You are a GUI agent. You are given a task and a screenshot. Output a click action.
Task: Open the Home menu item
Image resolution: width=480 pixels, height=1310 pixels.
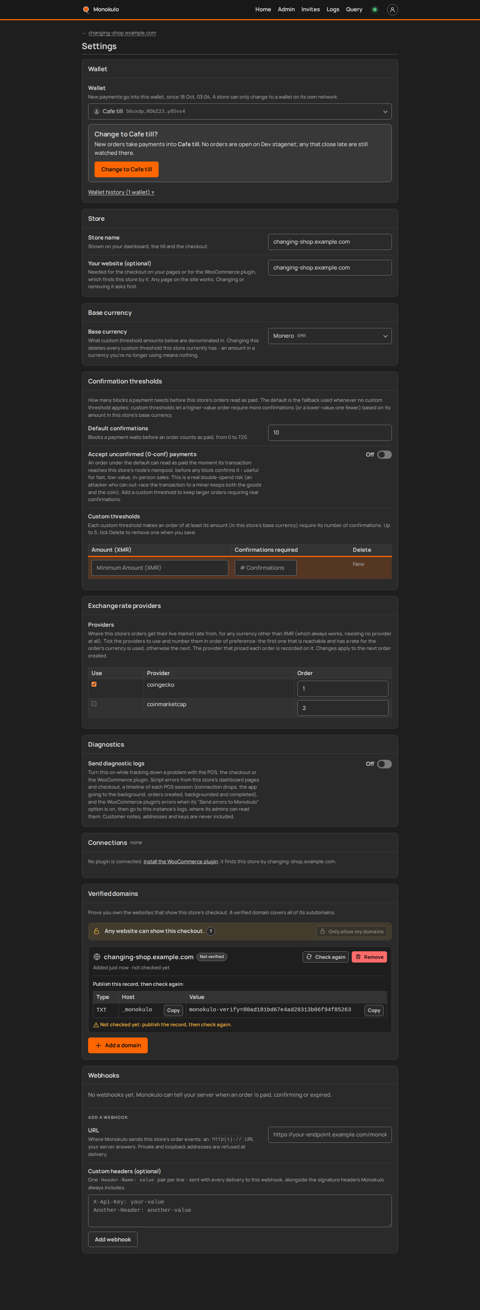263,9
